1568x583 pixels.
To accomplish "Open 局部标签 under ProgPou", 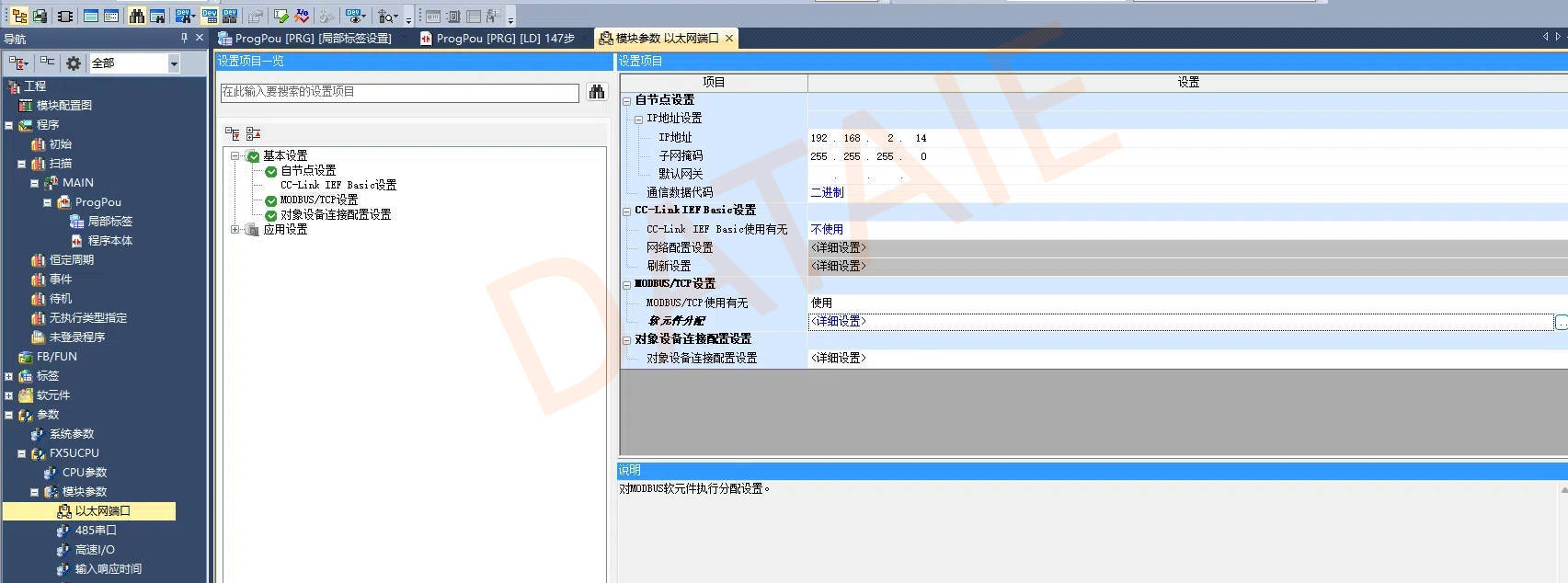I will coord(109,222).
